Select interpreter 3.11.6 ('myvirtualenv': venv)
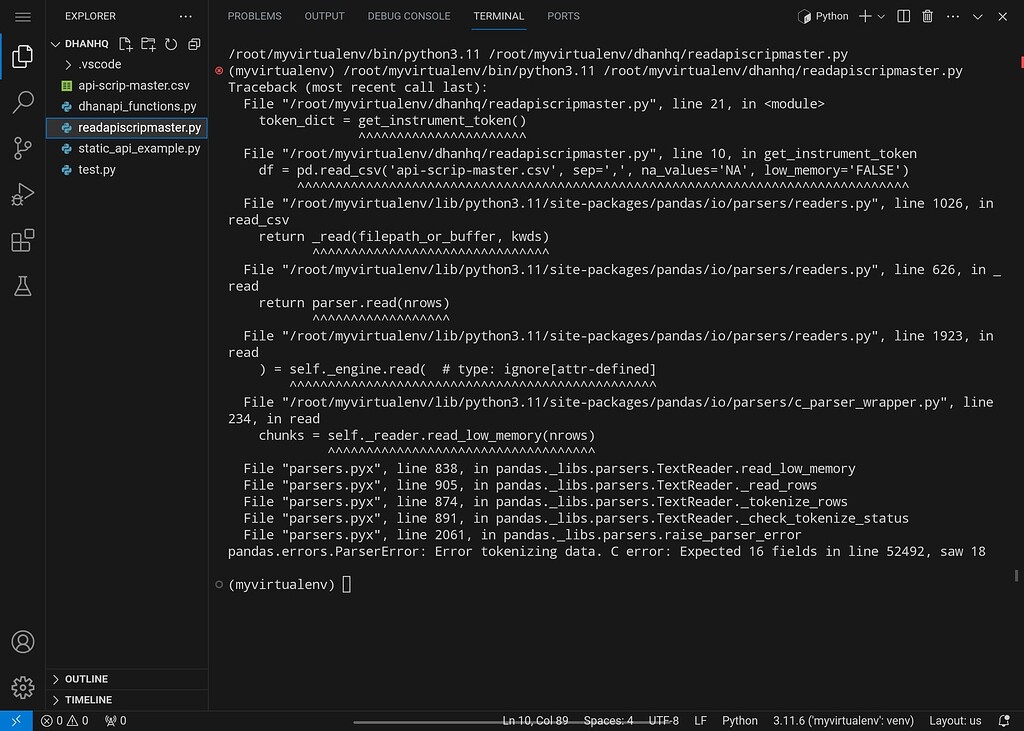Viewport: 1024px width, 731px height. [843, 721]
